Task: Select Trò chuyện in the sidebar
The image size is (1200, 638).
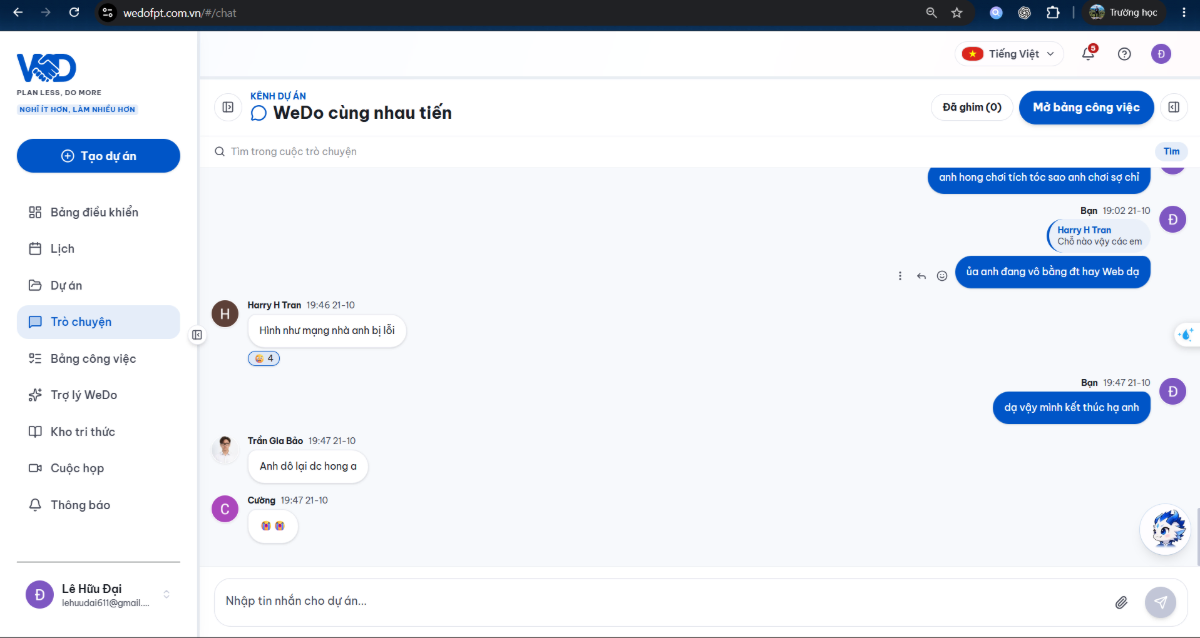Action: tap(98, 322)
